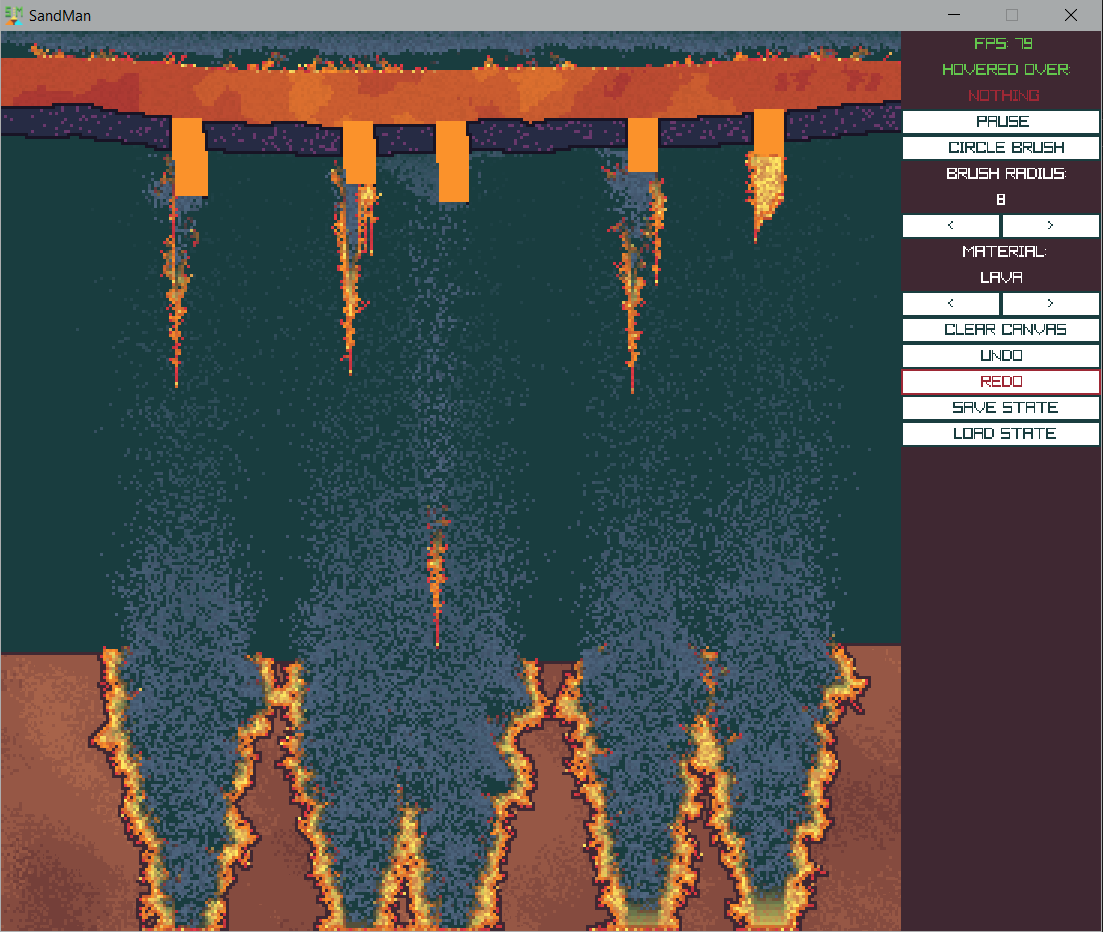
Task: Click the fourth orange lava block from left
Action: tap(643, 145)
